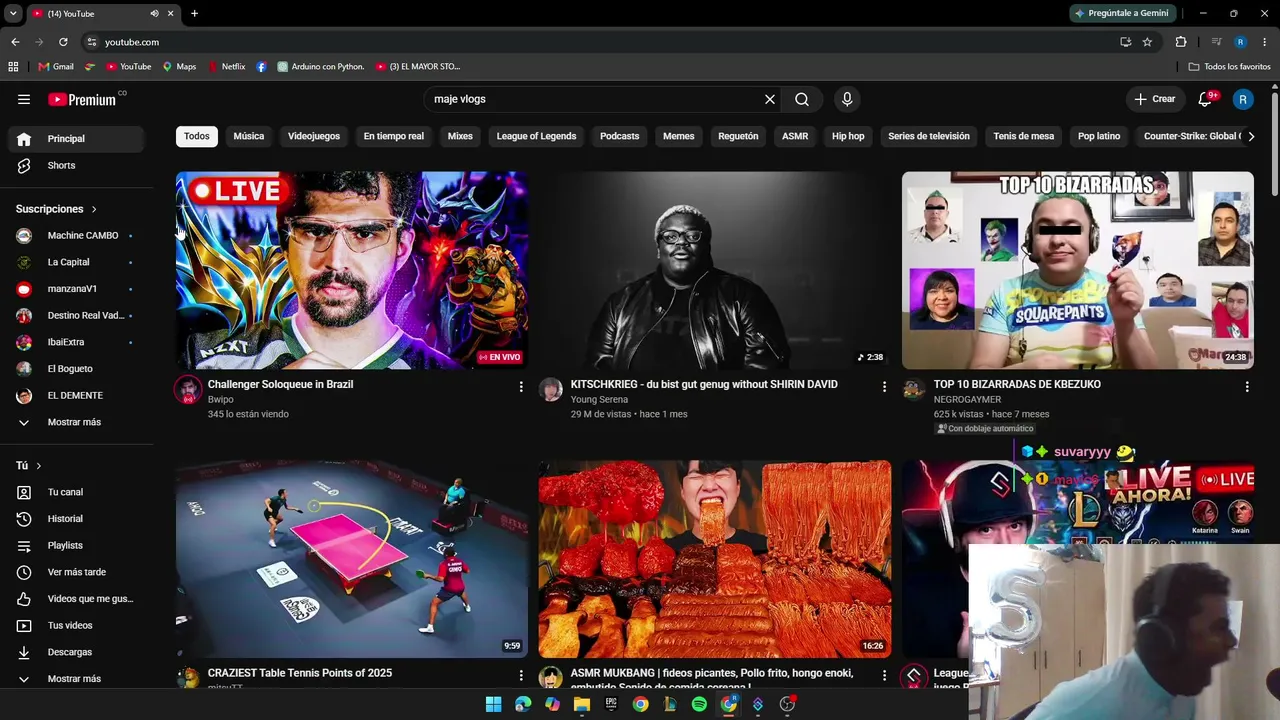Show more subscriptions under El DEMENTE

pyautogui.click(x=72, y=422)
